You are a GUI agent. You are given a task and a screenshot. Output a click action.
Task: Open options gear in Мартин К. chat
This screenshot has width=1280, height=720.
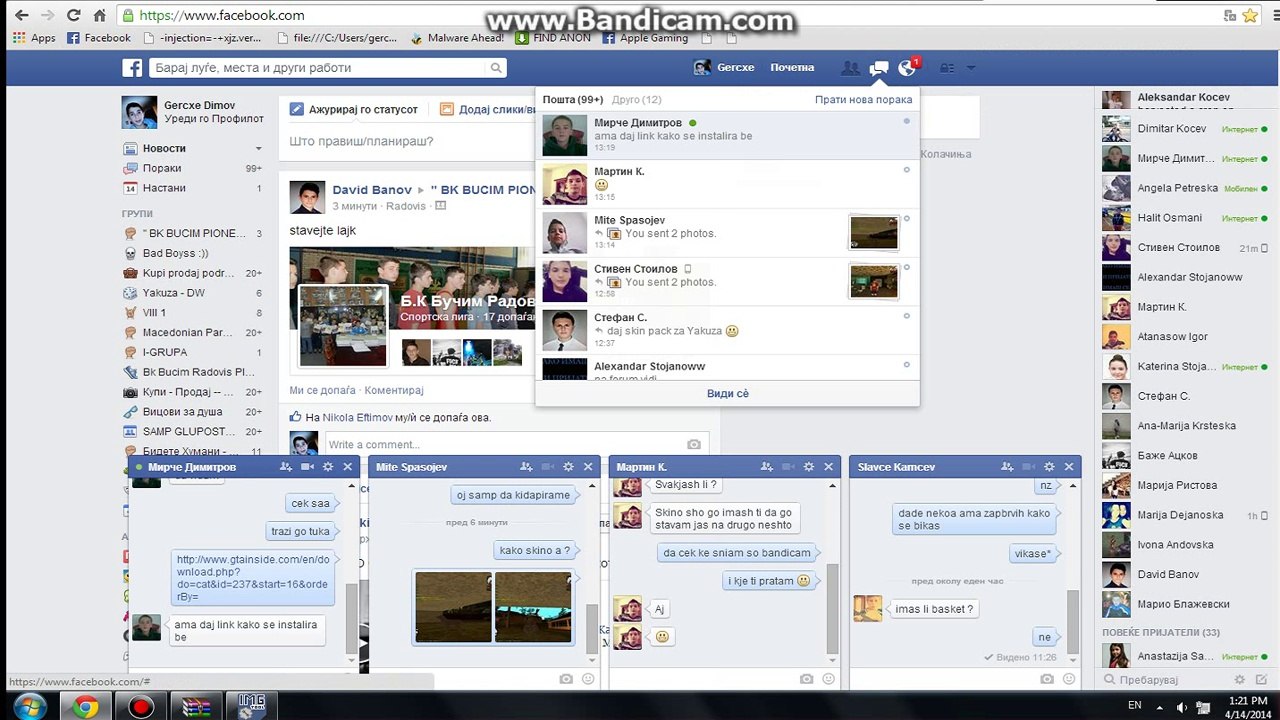click(x=808, y=467)
